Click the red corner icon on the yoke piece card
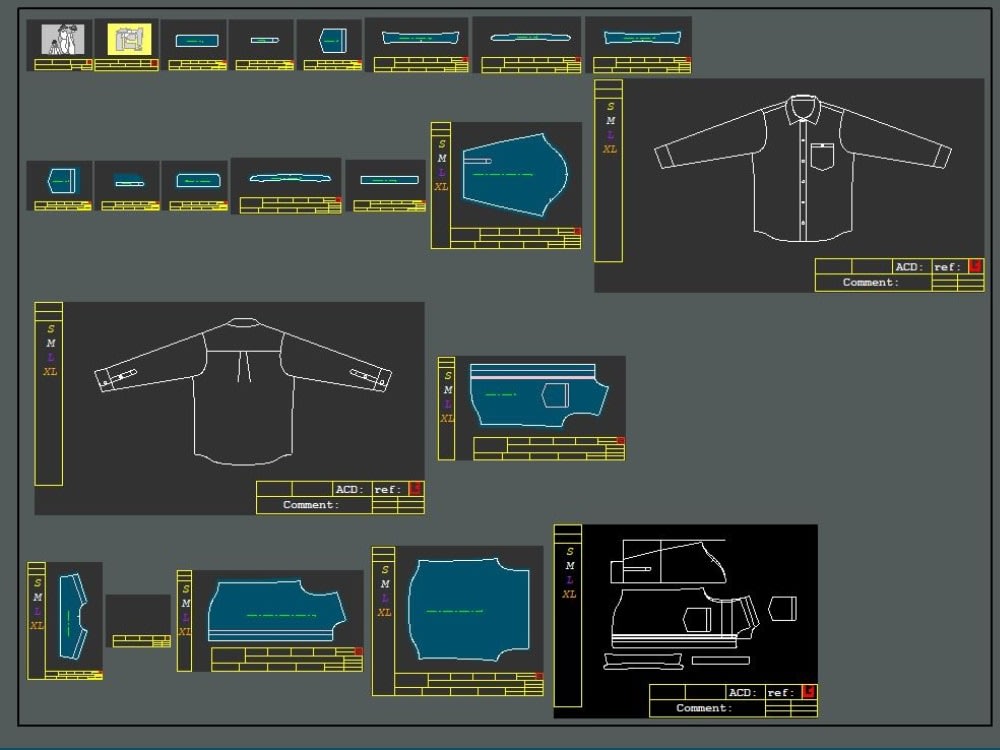This screenshot has height=750, width=1000. tap(358, 651)
